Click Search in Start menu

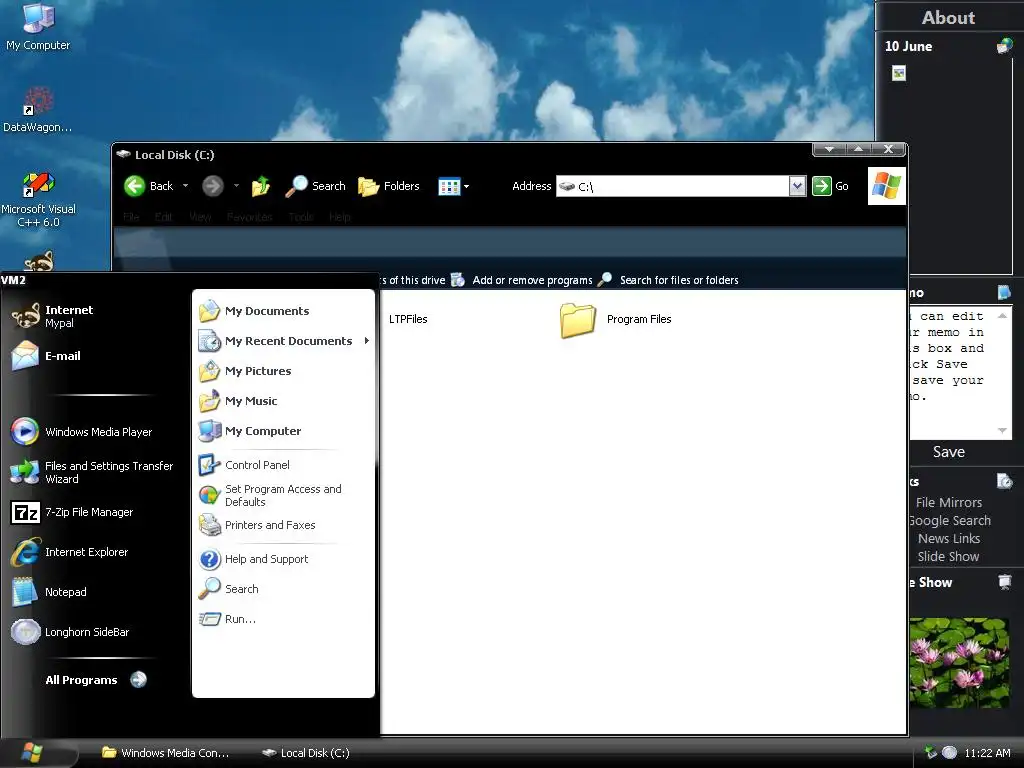[229, 589]
